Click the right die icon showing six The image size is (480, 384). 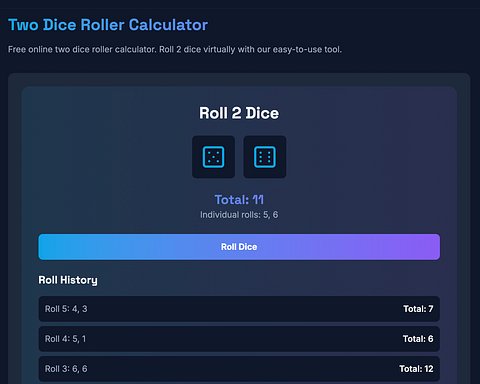[265, 157]
